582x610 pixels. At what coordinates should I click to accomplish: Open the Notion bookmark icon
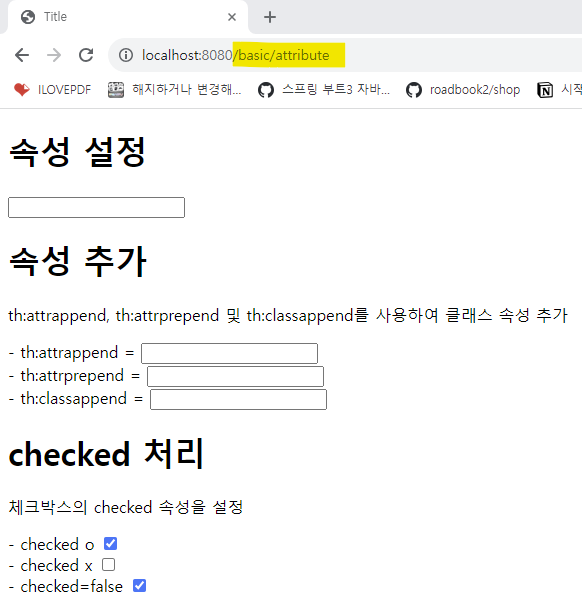click(545, 90)
